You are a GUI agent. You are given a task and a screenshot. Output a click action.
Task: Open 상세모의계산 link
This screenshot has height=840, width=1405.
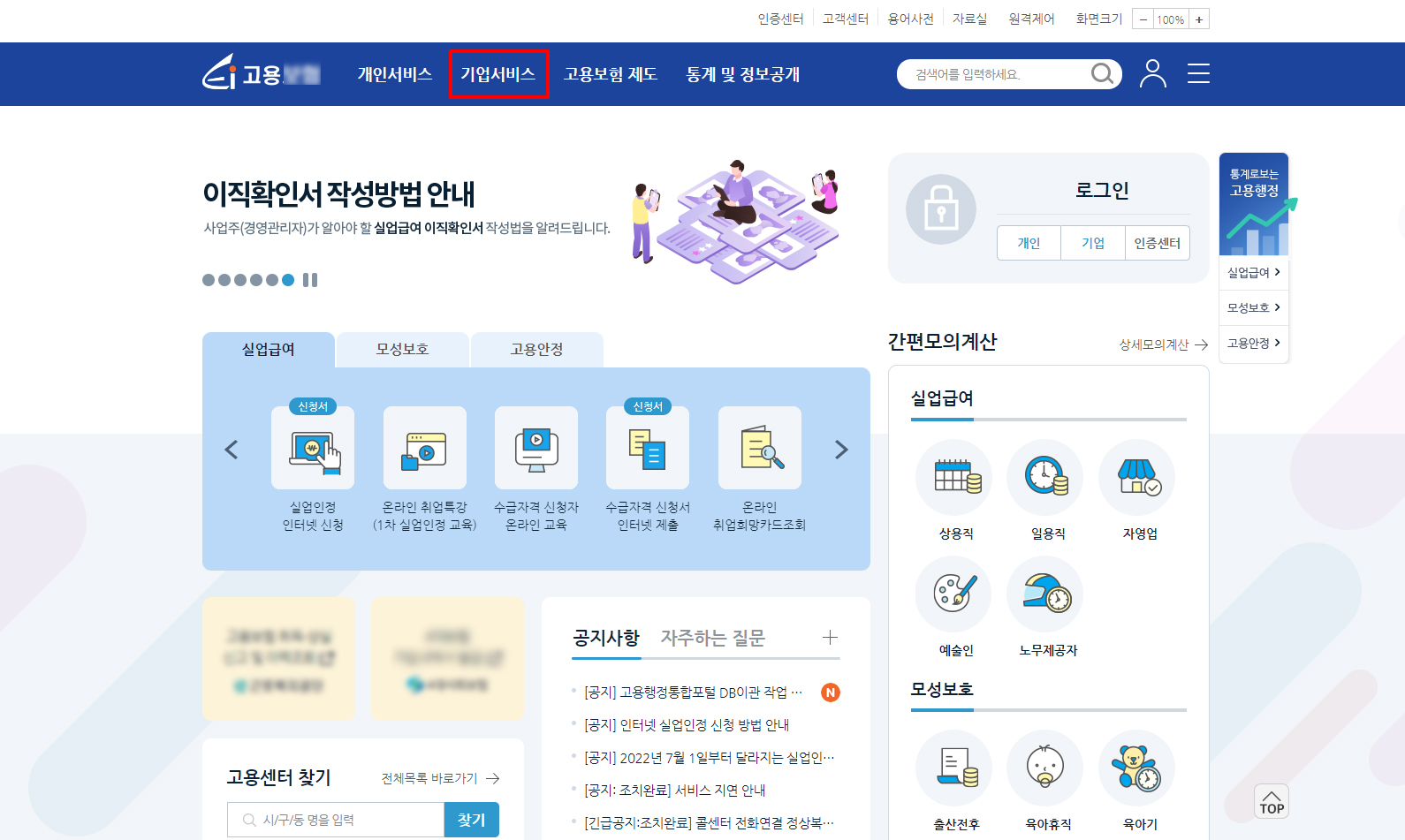coord(1163,344)
